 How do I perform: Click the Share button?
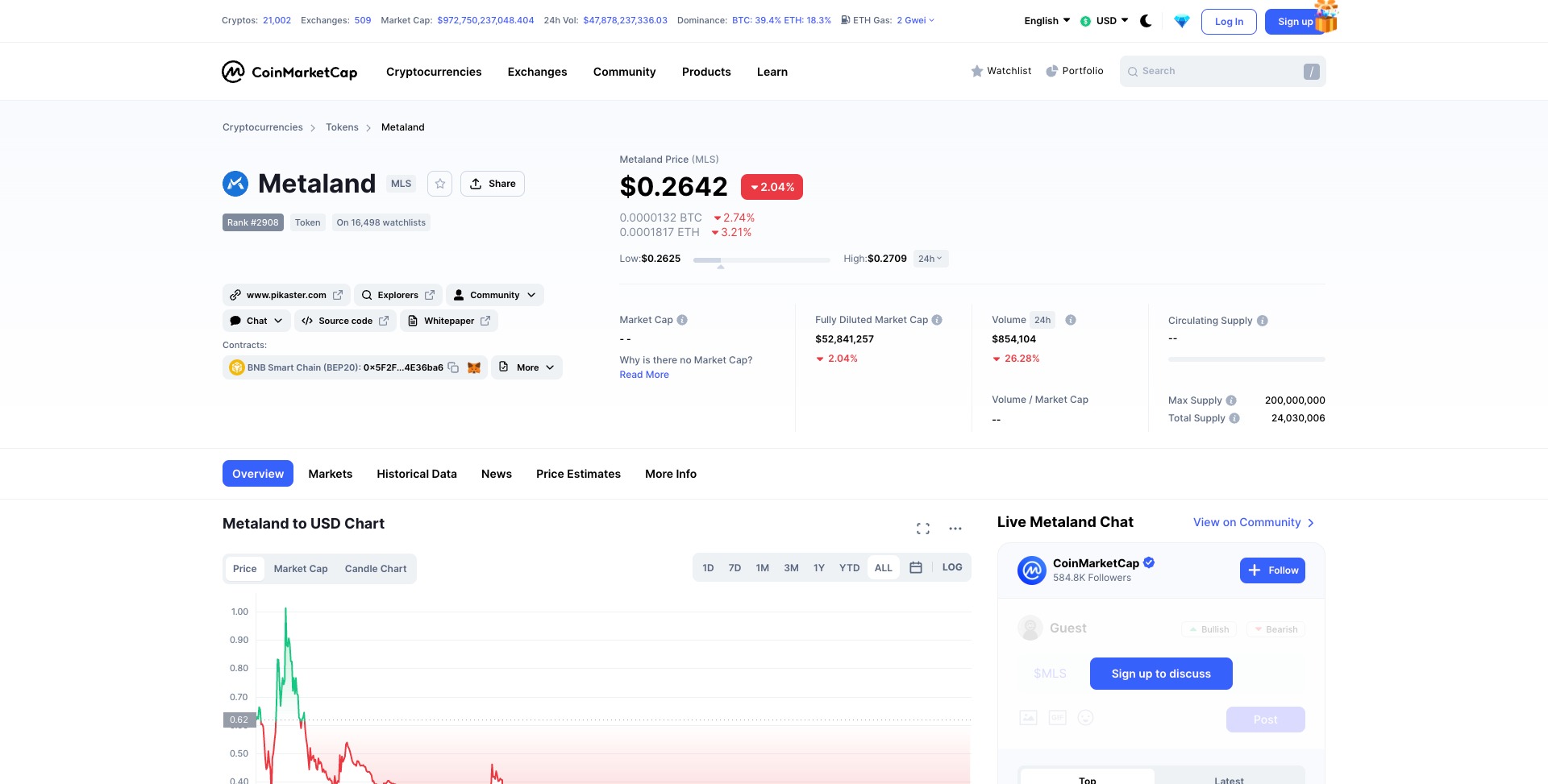click(x=493, y=184)
